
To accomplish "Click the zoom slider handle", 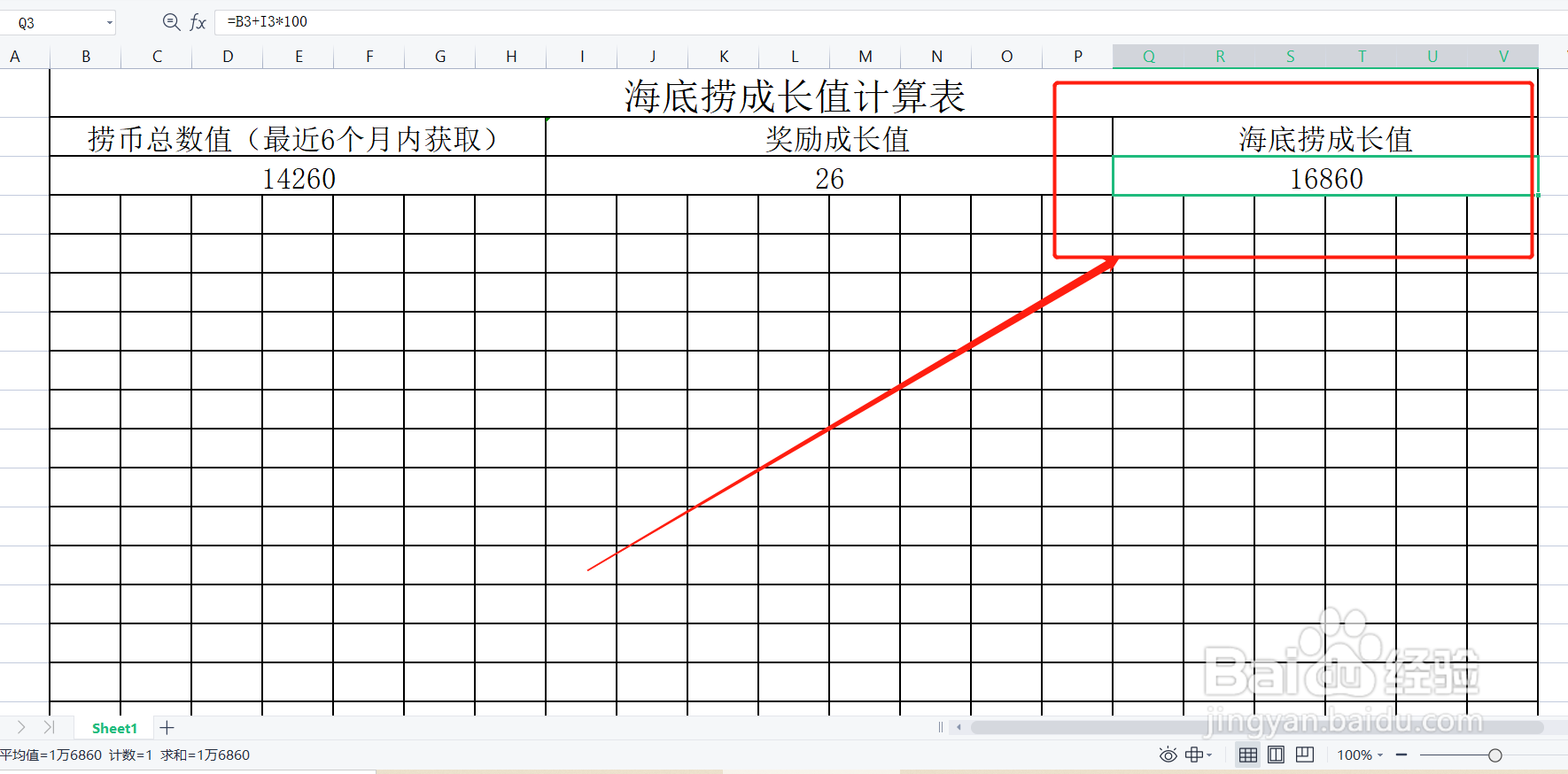I will pos(1495,755).
